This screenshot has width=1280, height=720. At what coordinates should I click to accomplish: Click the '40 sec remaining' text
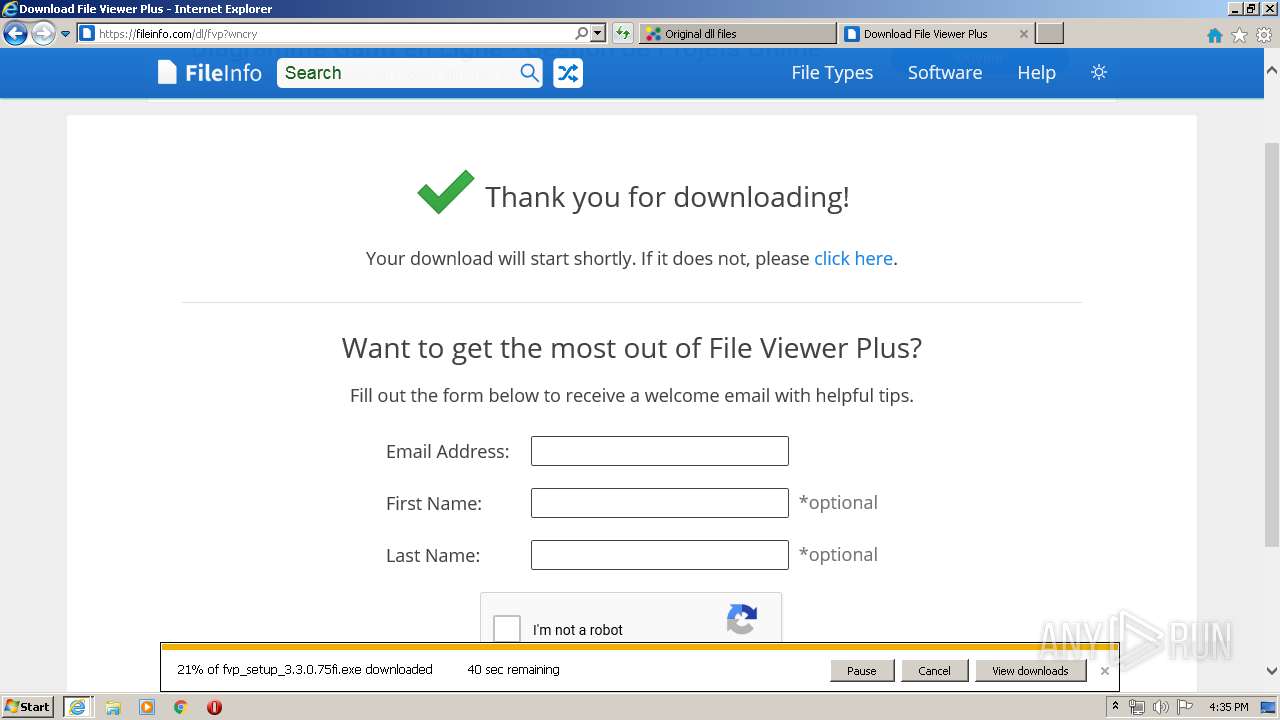pyautogui.click(x=513, y=670)
